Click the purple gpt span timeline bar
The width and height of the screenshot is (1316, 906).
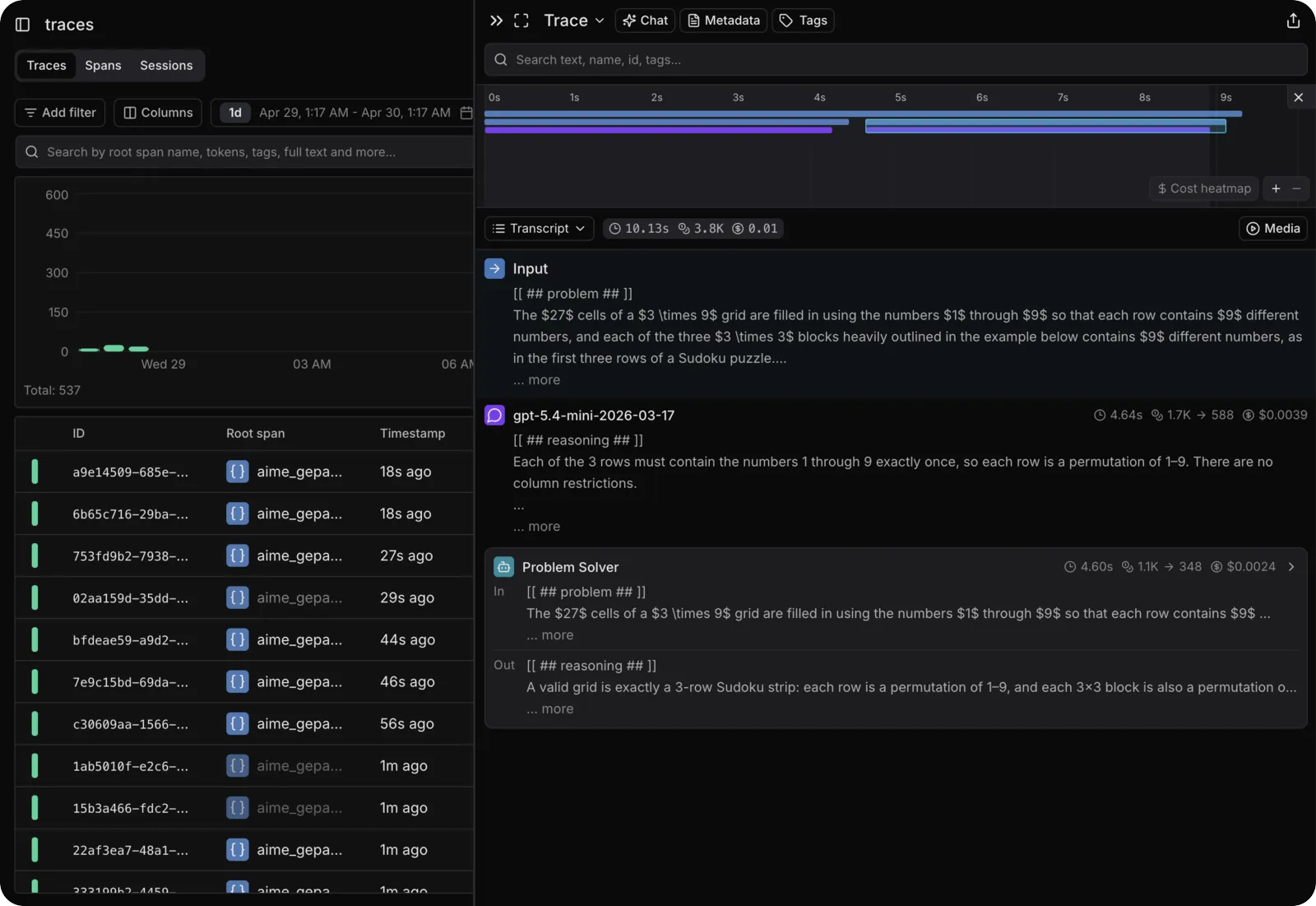point(658,130)
